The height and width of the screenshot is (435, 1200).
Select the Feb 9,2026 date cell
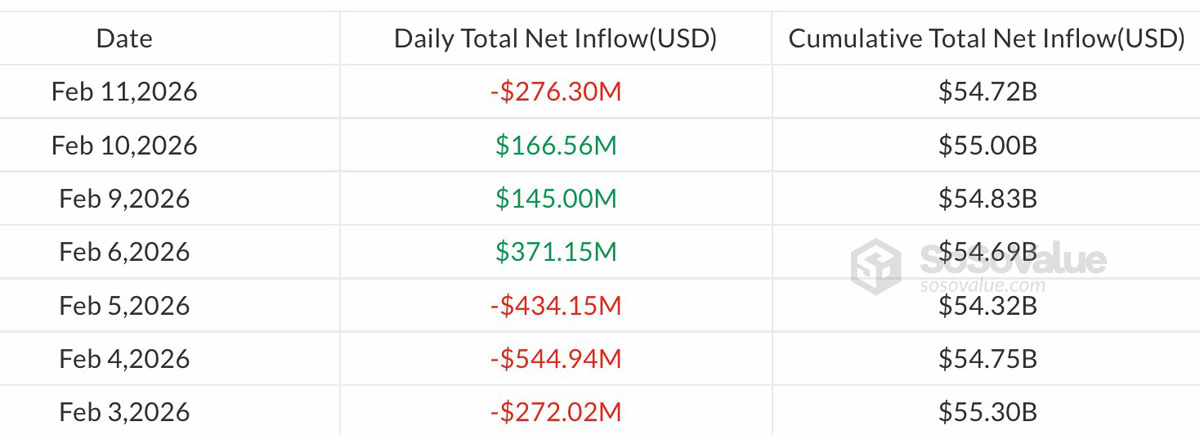pyautogui.click(x=125, y=199)
